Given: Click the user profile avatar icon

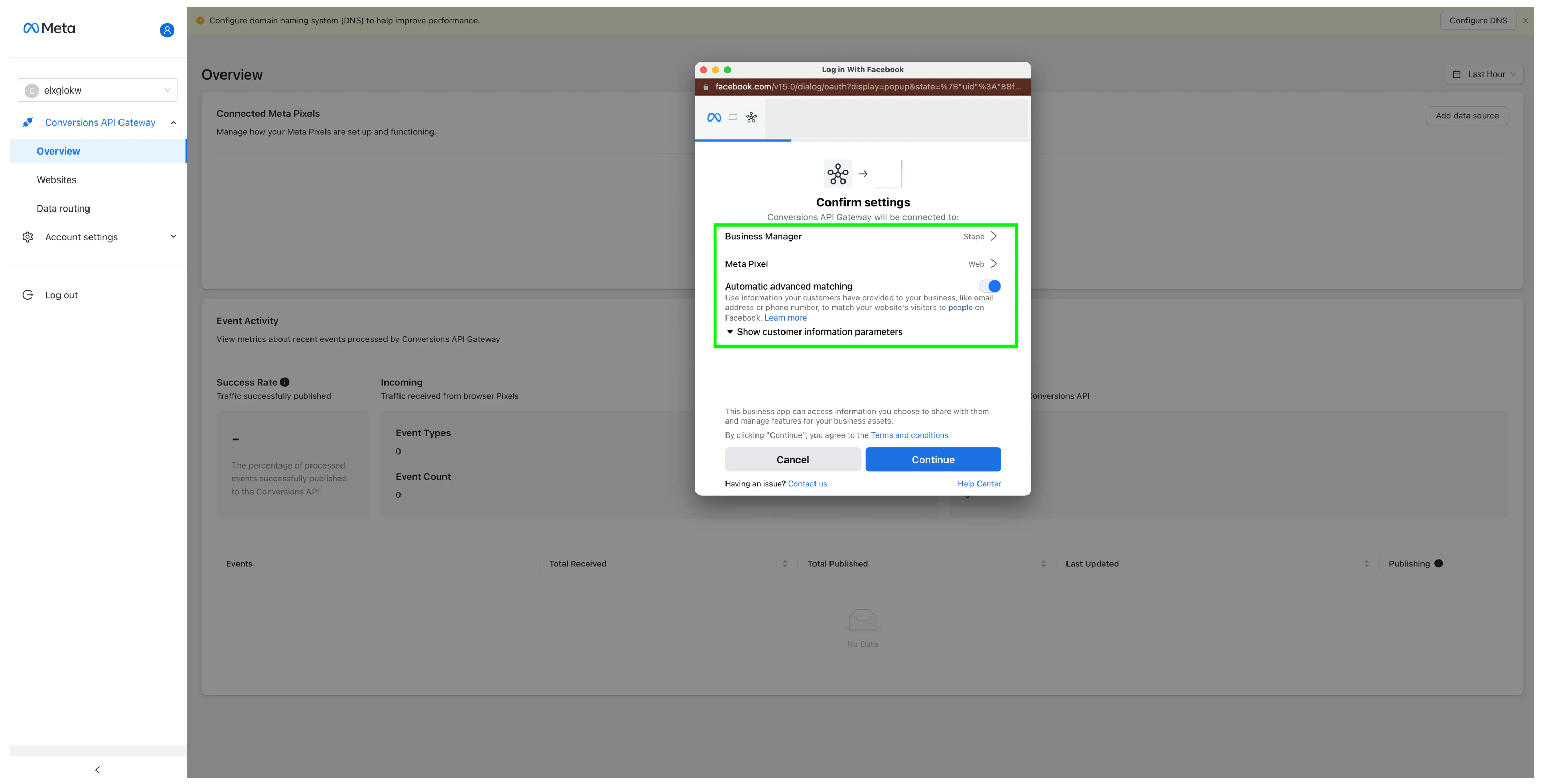Looking at the screenshot, I should [x=167, y=29].
